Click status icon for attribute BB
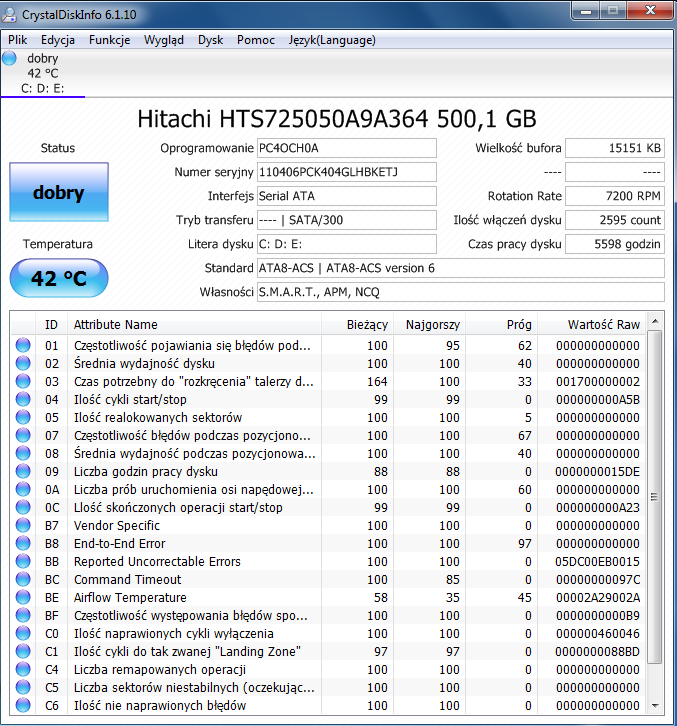This screenshot has width=677, height=726. 23,562
